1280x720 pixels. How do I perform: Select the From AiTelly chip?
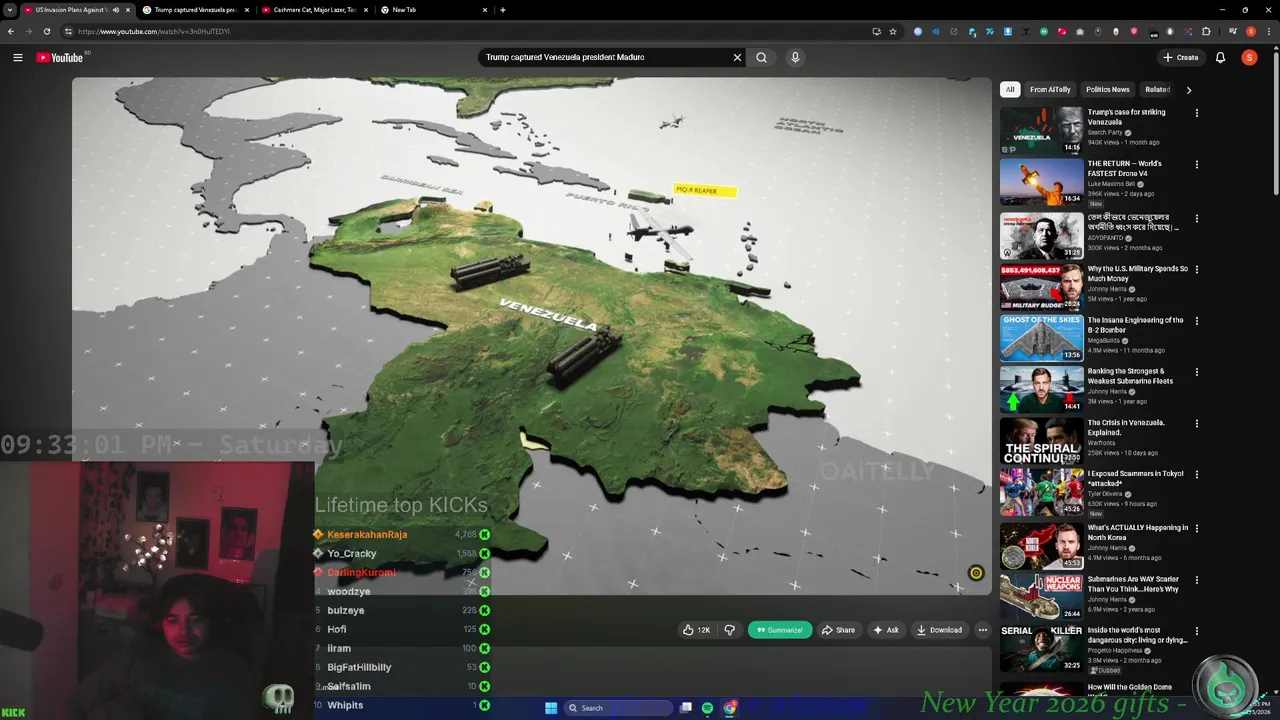tap(1050, 89)
